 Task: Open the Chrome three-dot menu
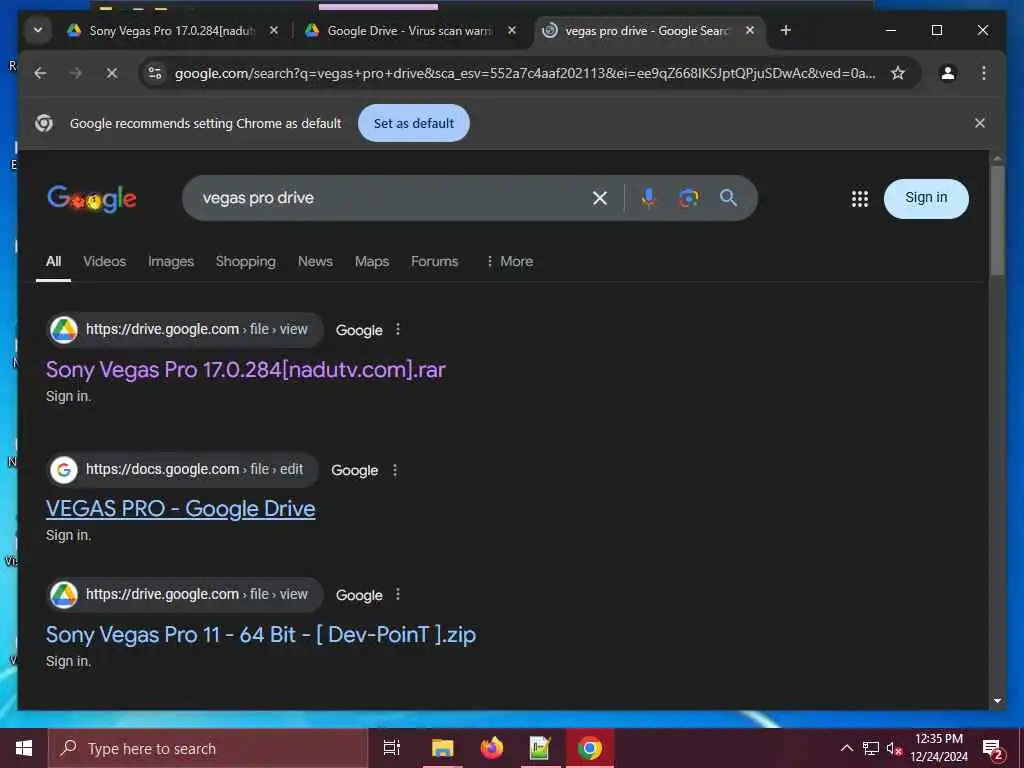pos(984,73)
